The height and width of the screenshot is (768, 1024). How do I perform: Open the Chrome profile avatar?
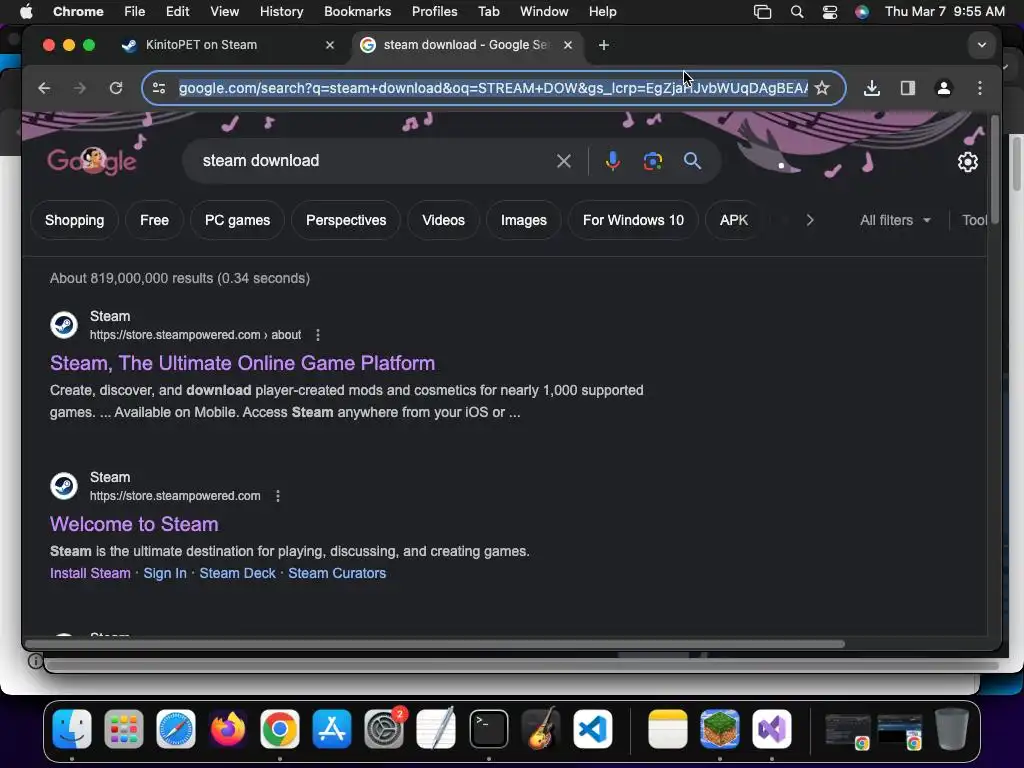(944, 88)
